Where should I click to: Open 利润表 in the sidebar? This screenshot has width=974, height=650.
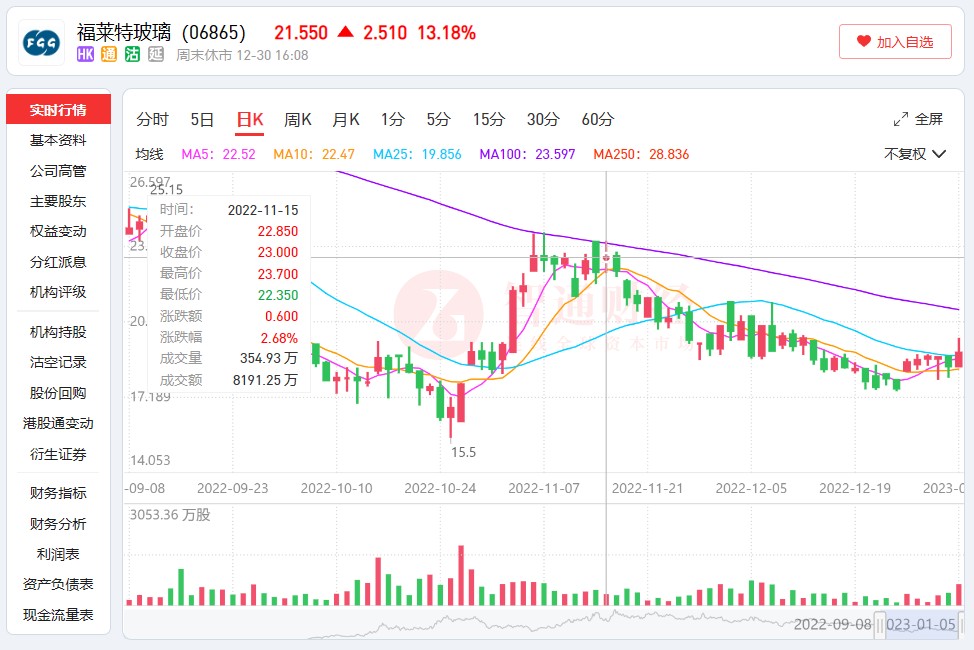[57, 553]
